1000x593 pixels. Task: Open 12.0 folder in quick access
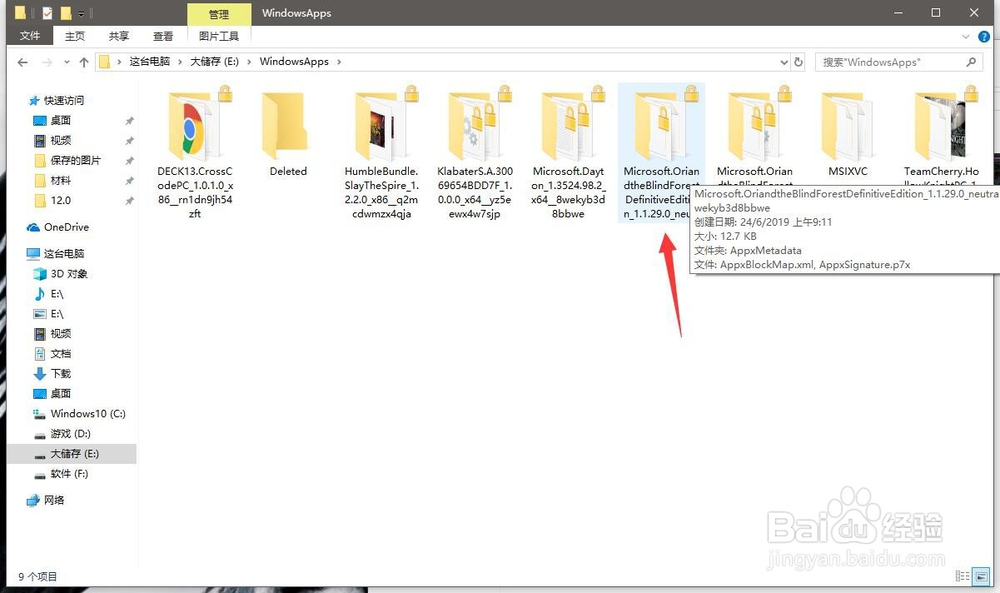click(x=52, y=200)
